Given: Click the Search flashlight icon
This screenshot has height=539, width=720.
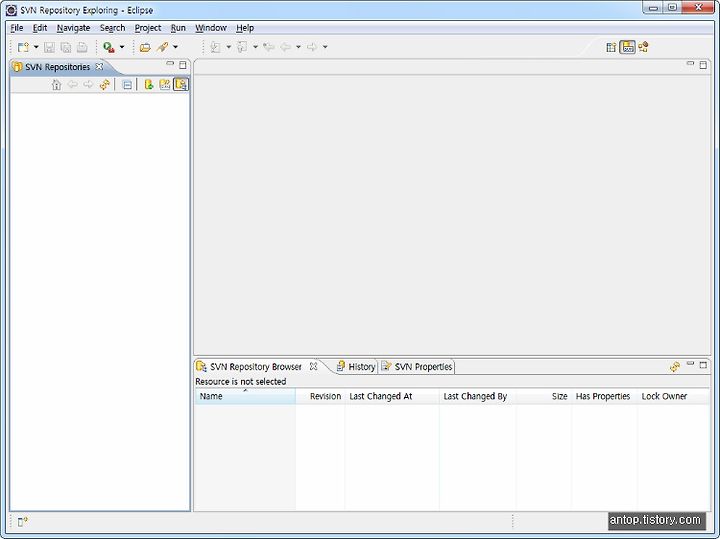Looking at the screenshot, I should [163, 47].
